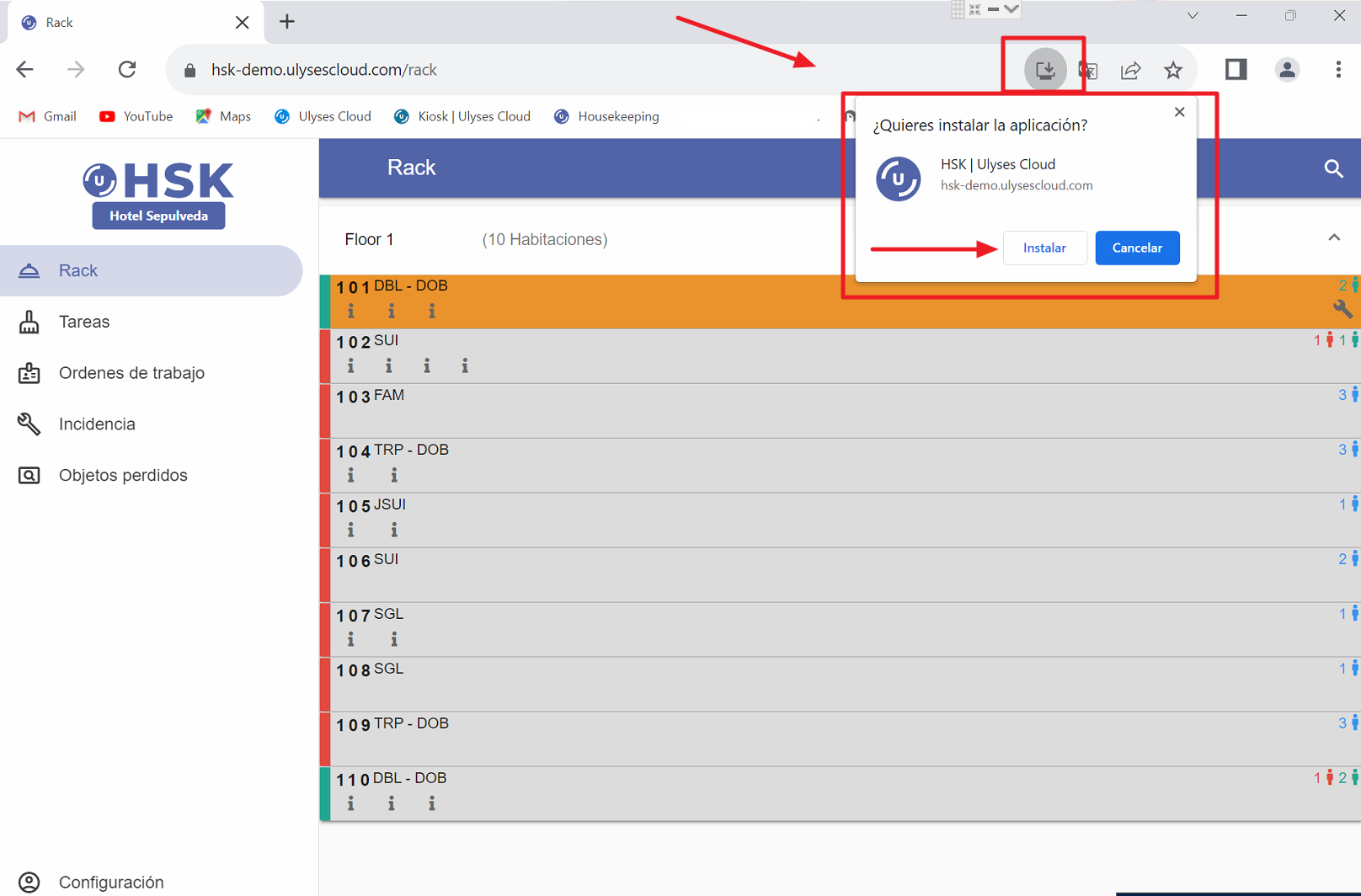Go to Ordenes de trabajo
1361x896 pixels.
tap(131, 373)
